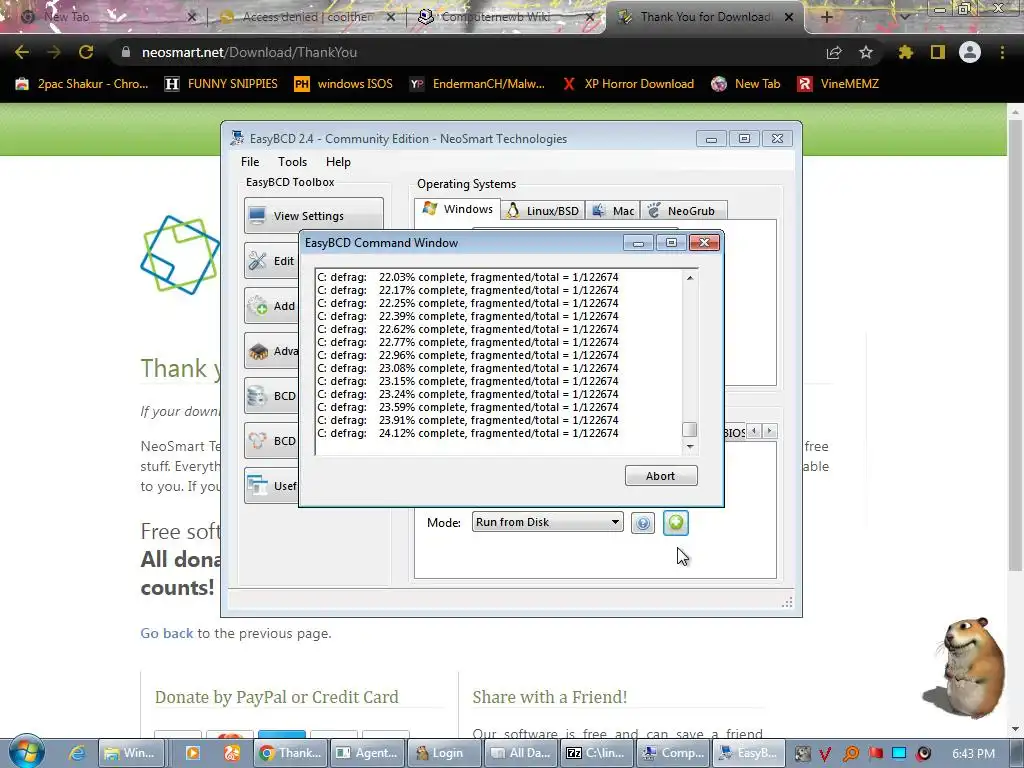The height and width of the screenshot is (768, 1024).
Task: Toggle Chrome side panel icon
Action: (x=938, y=52)
